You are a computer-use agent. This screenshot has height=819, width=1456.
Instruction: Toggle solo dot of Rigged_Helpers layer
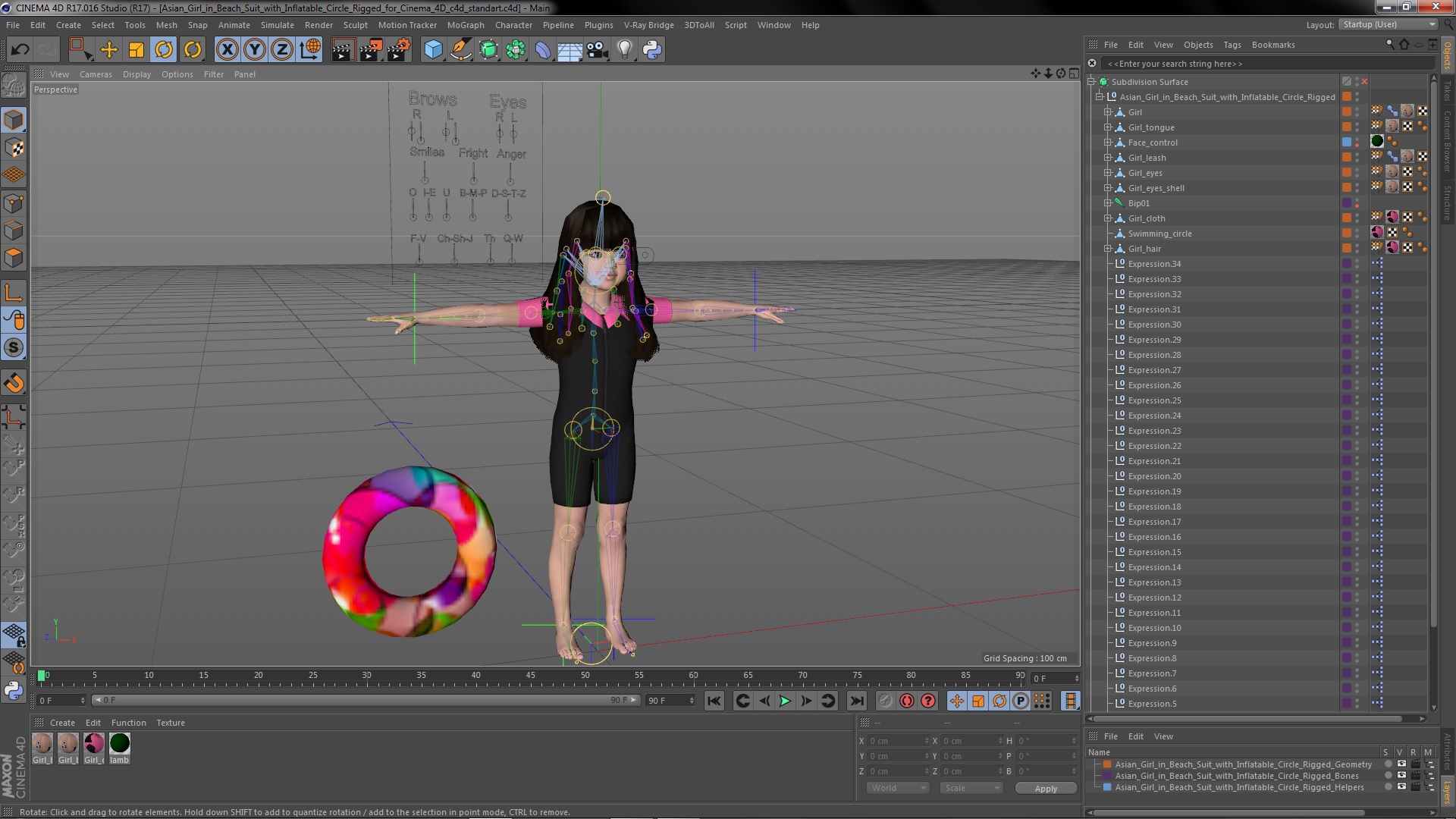(1389, 787)
